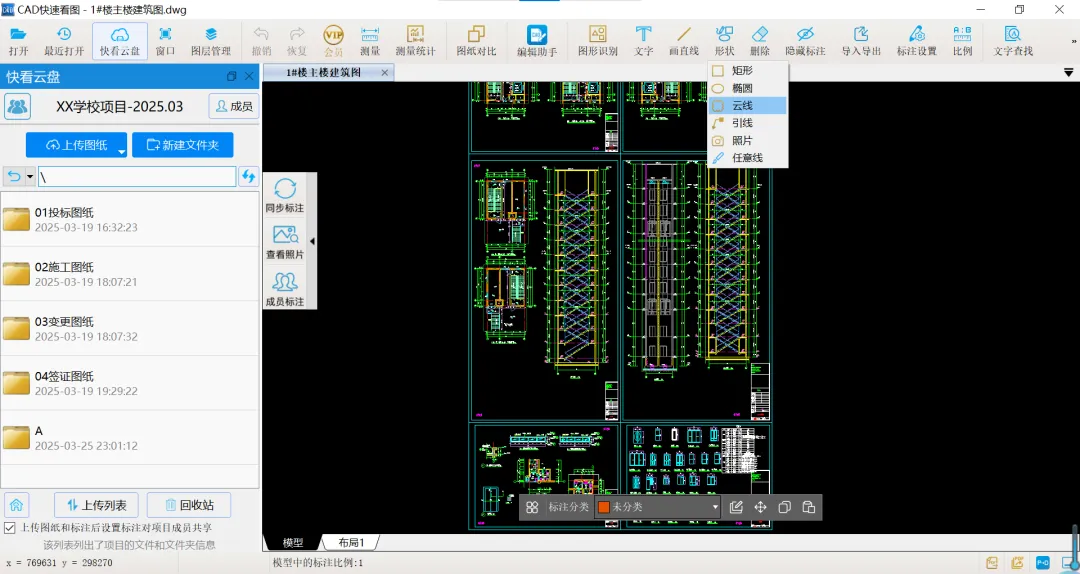Click the edit annotation pencil icon
The width and height of the screenshot is (1080, 574).
point(736,507)
